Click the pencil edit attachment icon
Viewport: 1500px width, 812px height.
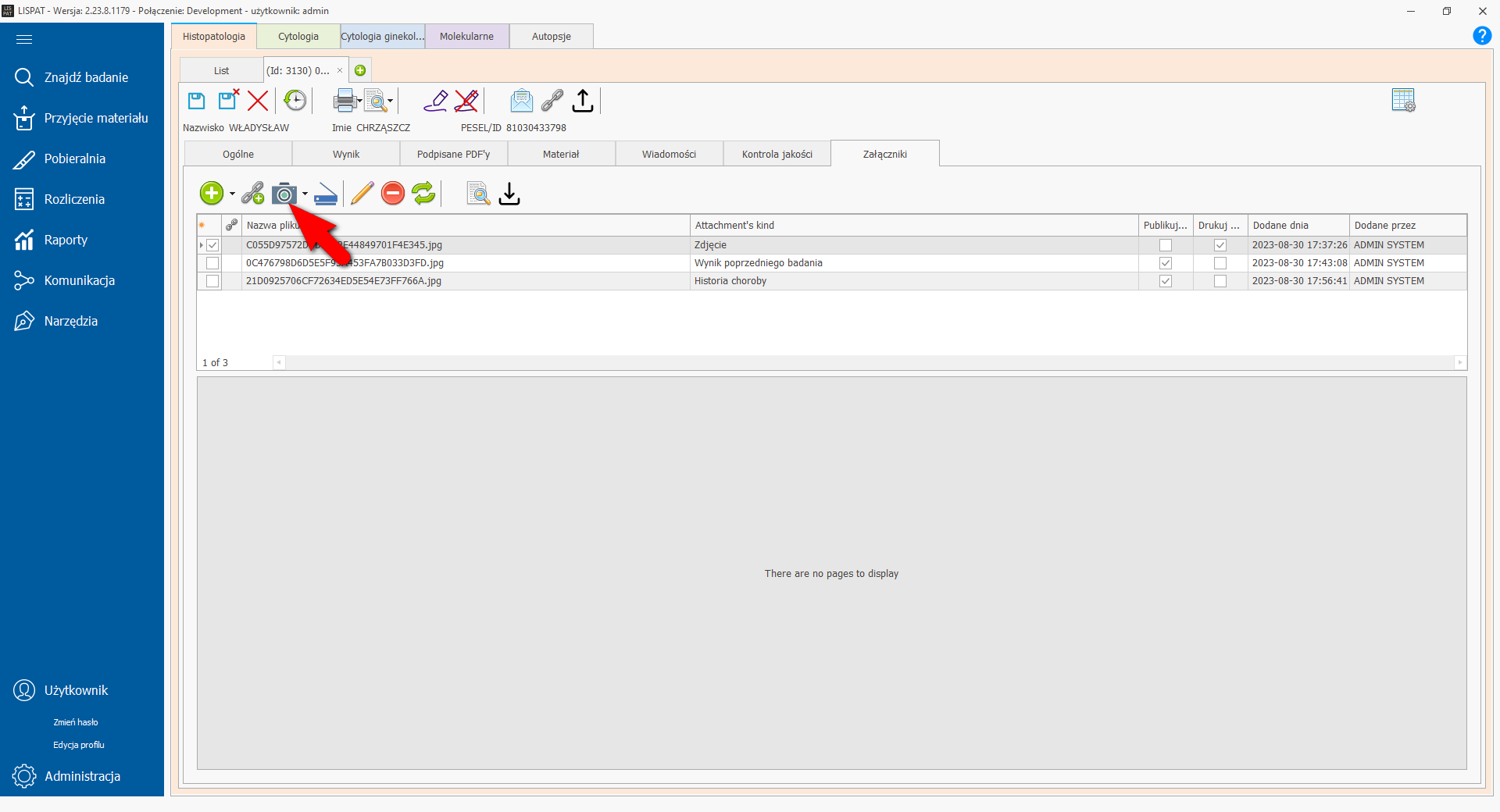[362, 194]
